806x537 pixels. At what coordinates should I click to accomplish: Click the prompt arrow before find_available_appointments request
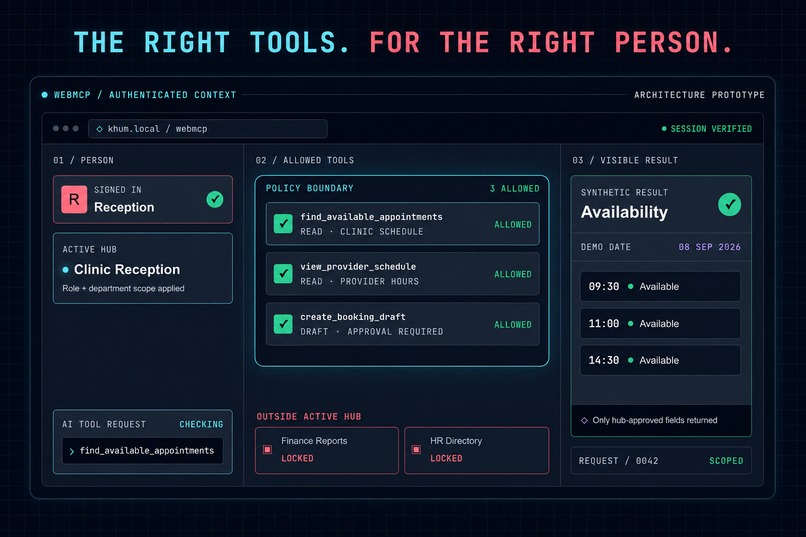tap(71, 451)
